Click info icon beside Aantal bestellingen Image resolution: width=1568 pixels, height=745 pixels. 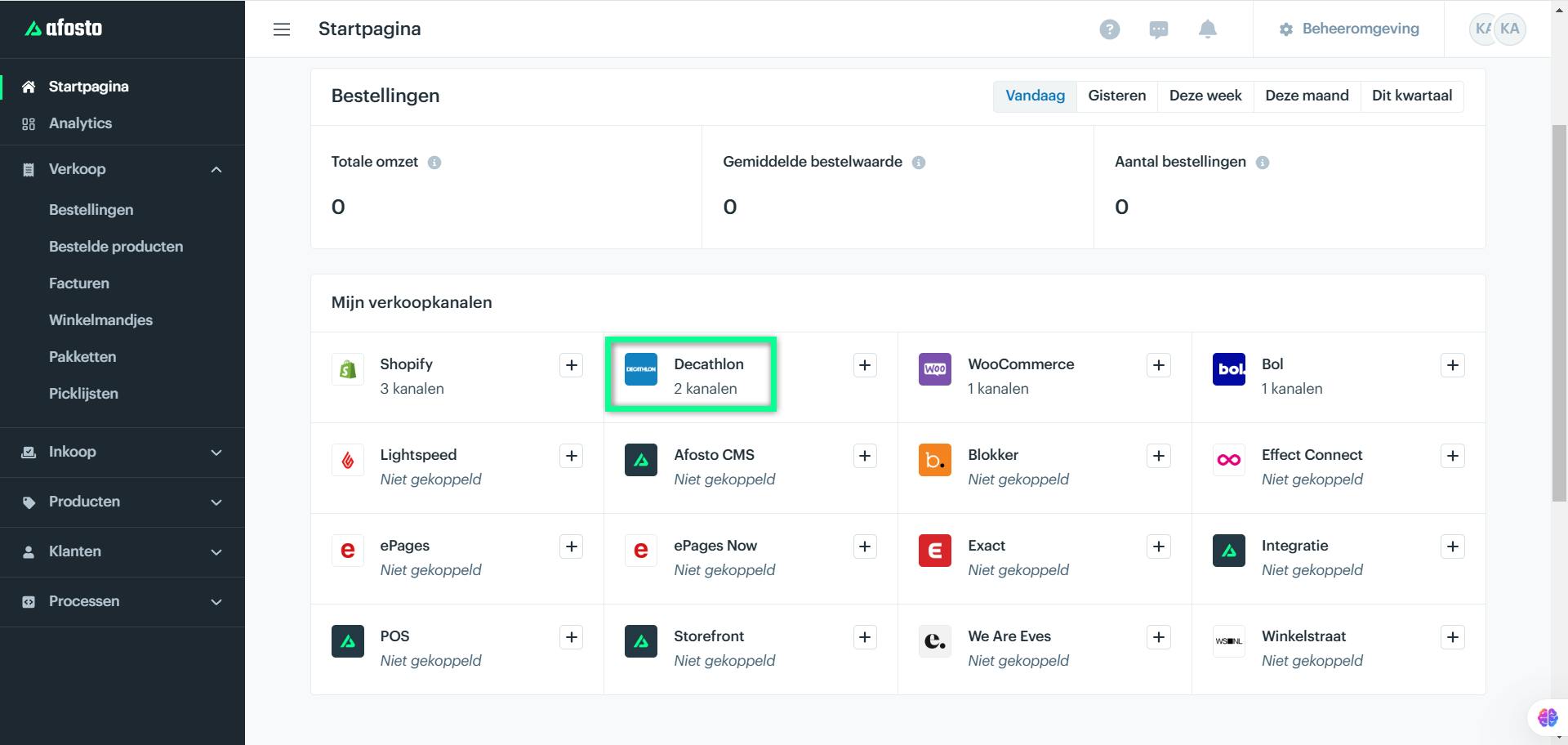point(1263,163)
